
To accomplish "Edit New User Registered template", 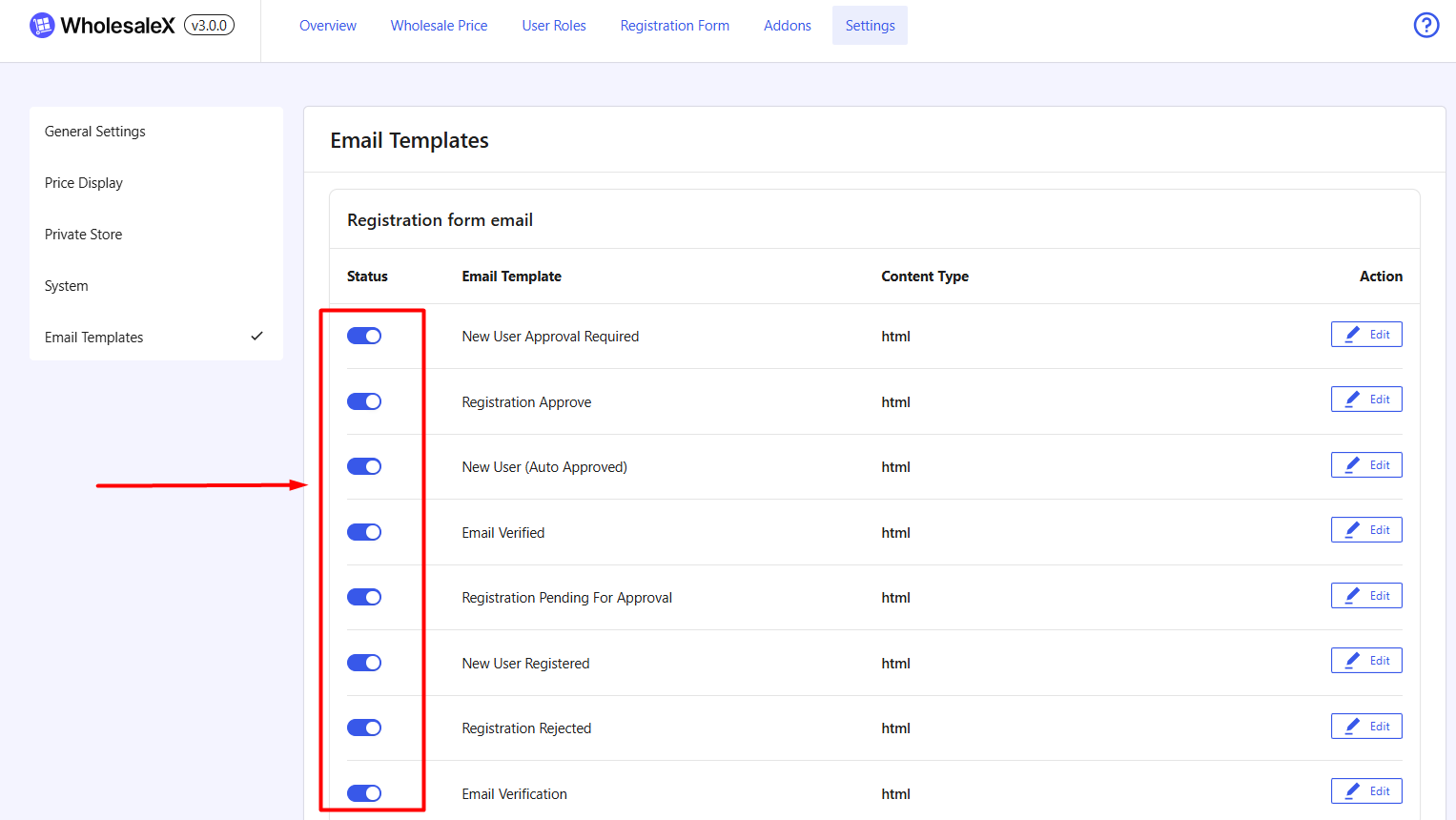I will click(x=1366, y=661).
